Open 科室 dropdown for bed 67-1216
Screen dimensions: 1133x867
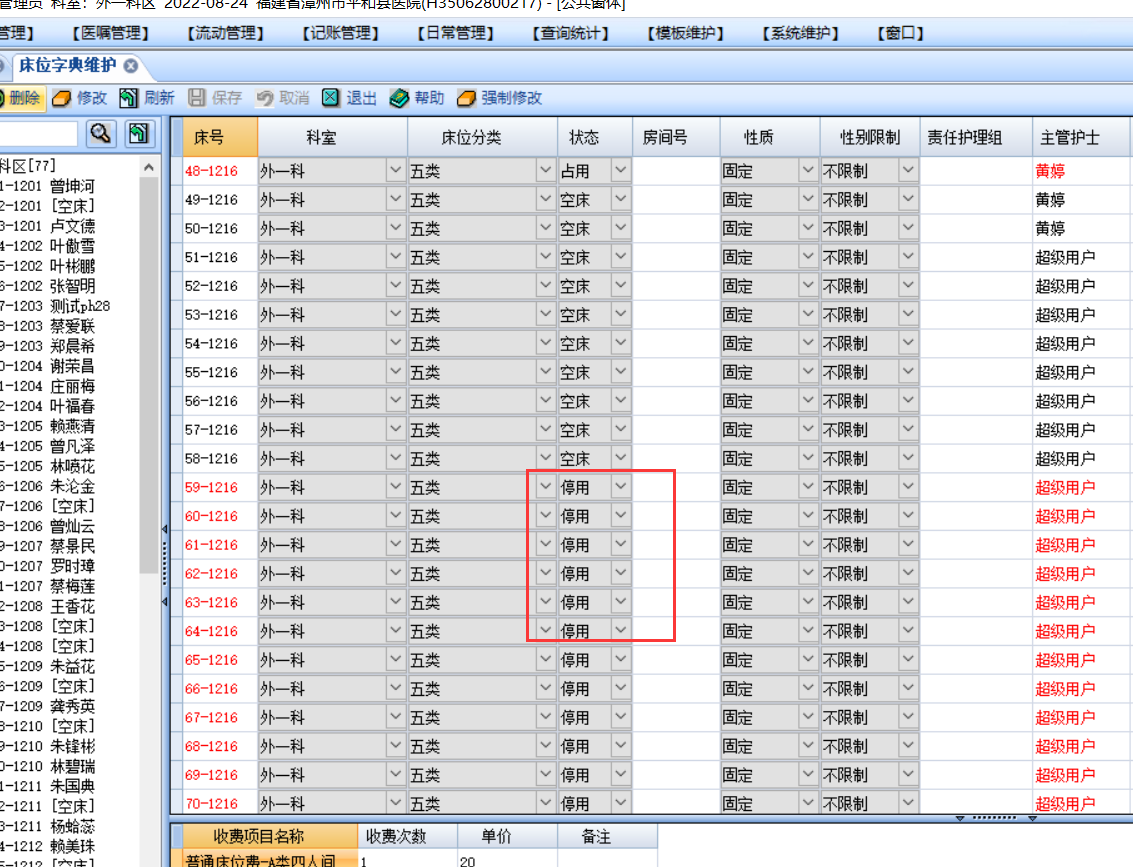click(395, 717)
